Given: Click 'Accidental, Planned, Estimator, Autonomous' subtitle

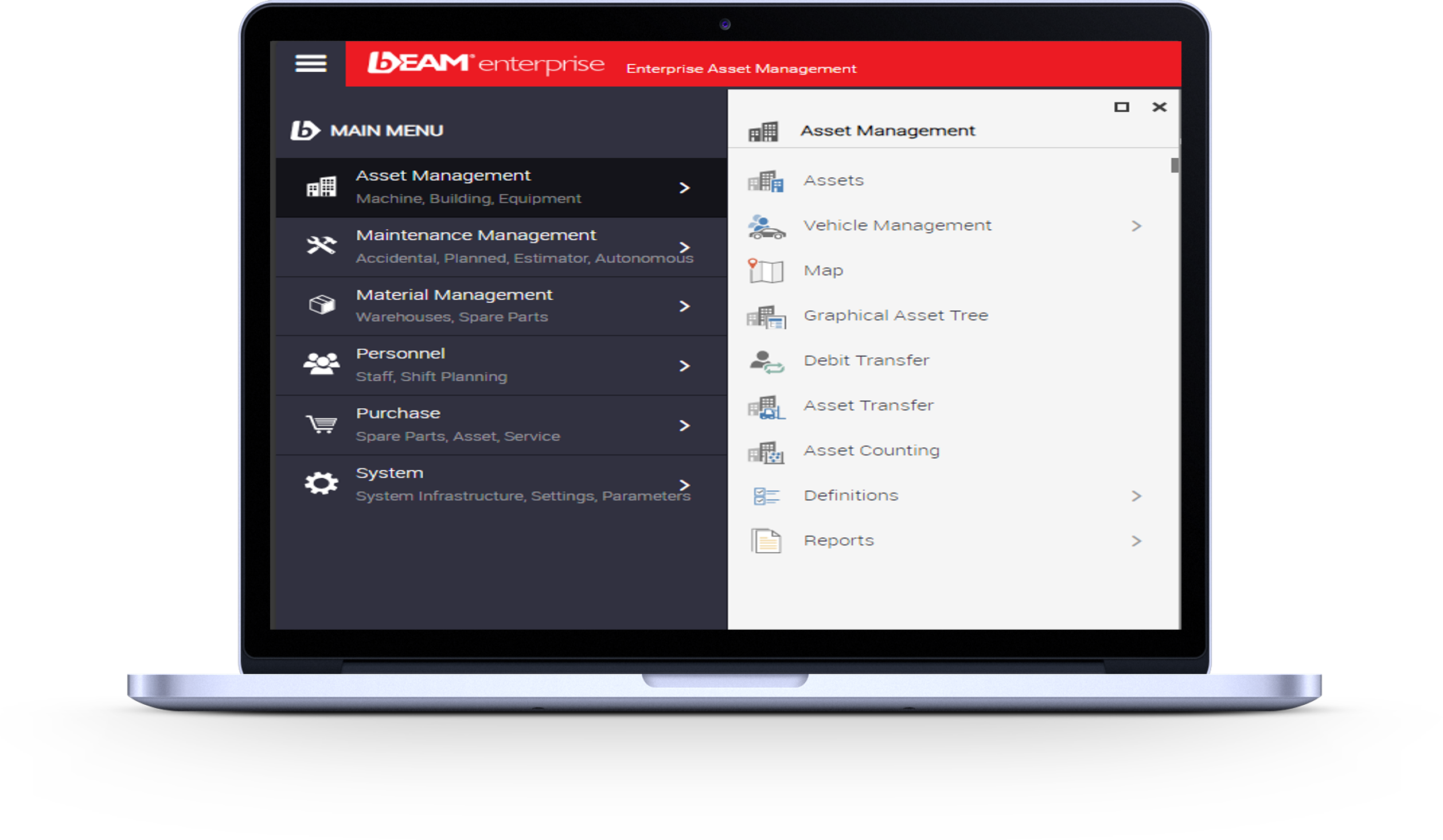Looking at the screenshot, I should click(524, 259).
